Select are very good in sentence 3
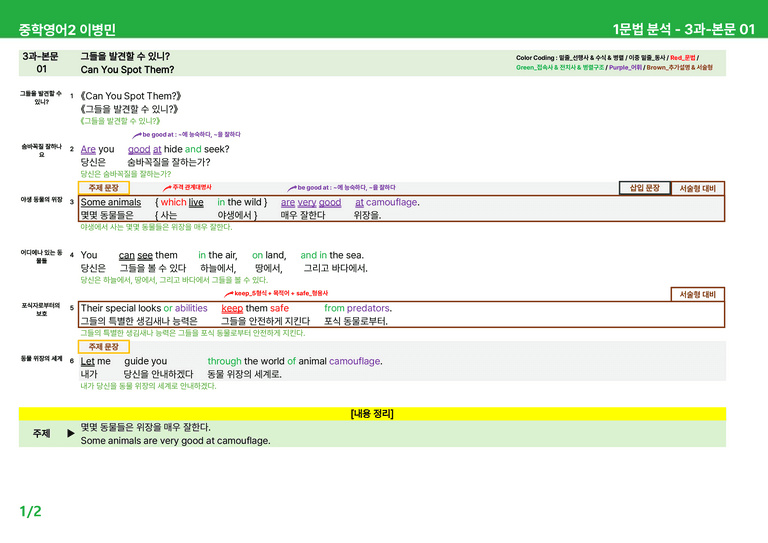This screenshot has height=543, width=768. point(311,202)
